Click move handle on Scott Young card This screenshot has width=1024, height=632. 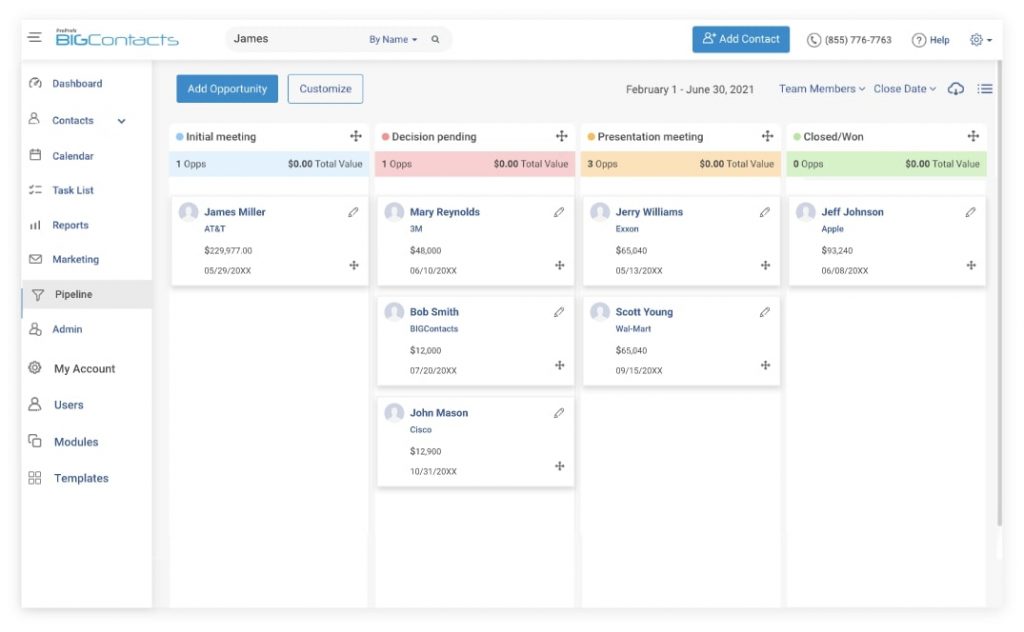click(x=765, y=365)
